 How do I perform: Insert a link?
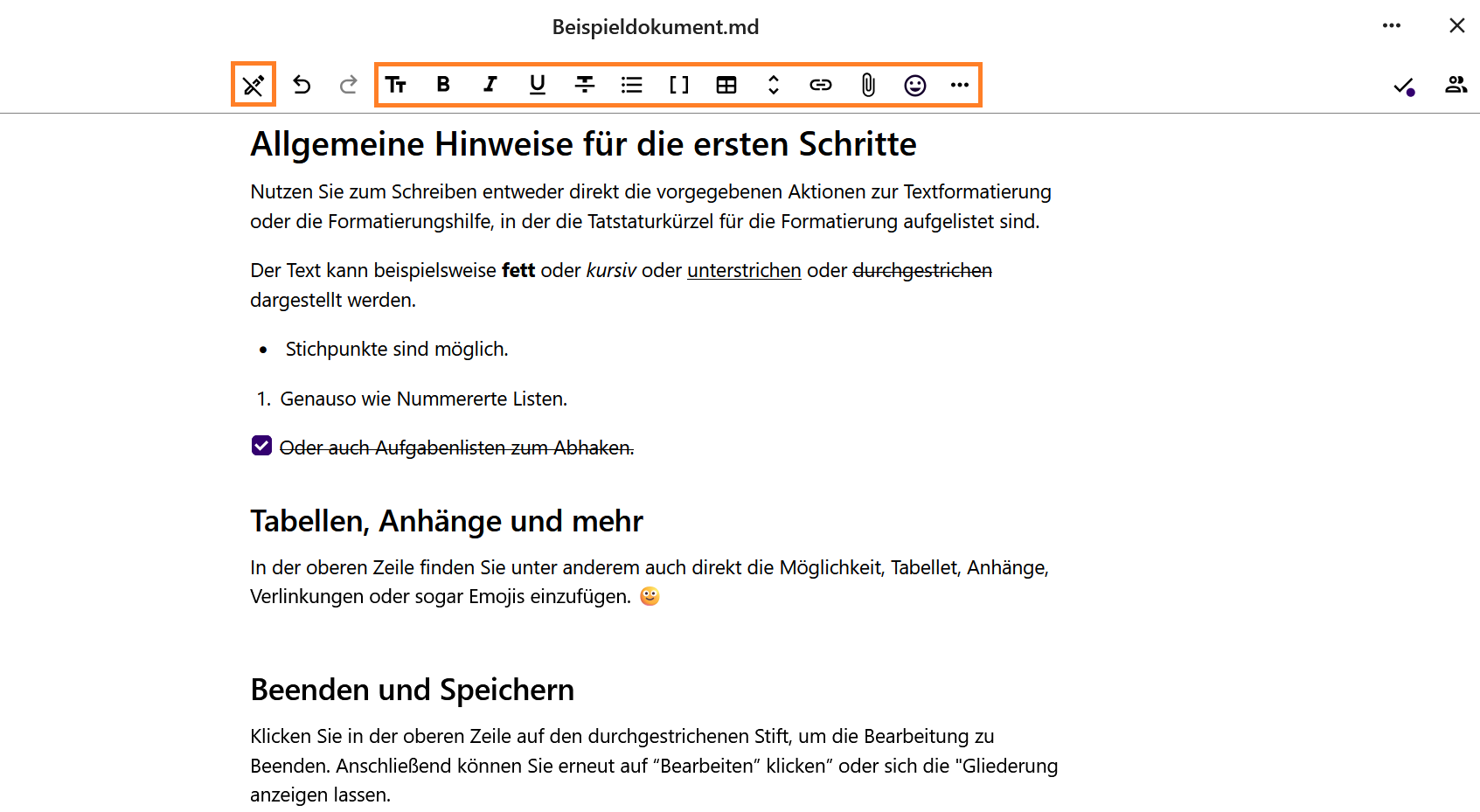(x=821, y=85)
